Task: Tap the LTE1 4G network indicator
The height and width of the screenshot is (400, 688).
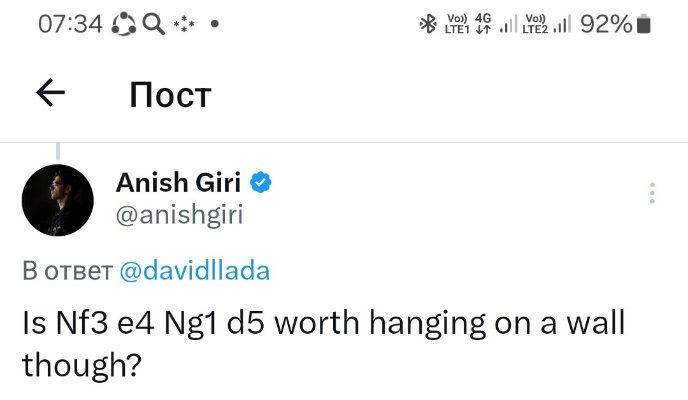Action: (468, 24)
